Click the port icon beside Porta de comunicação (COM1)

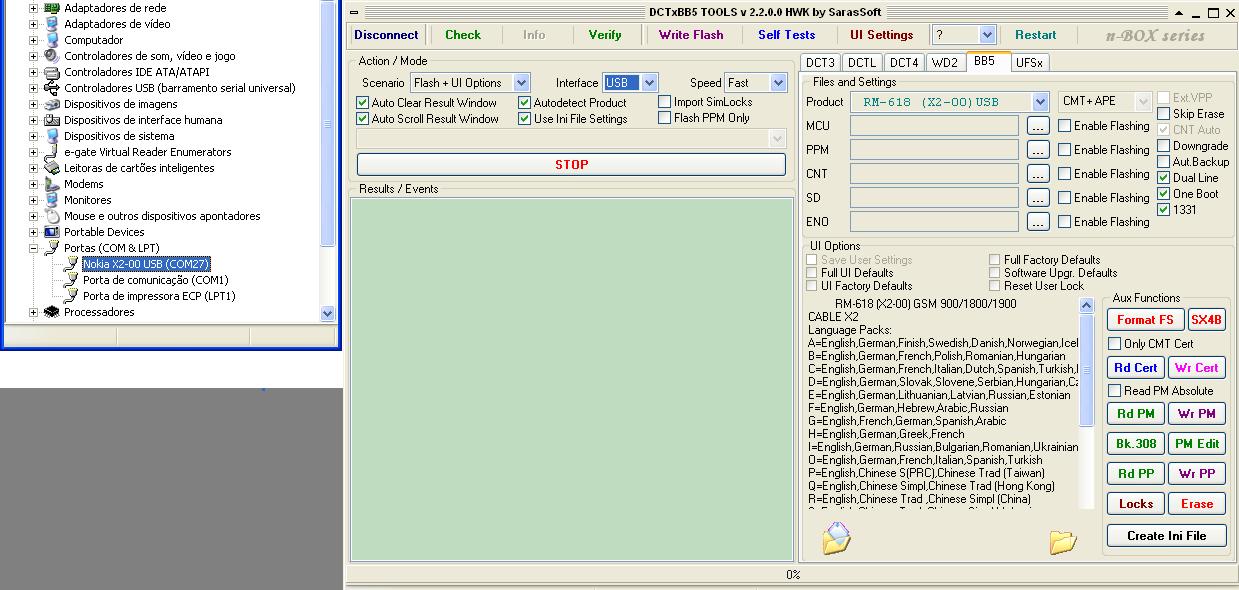click(71, 280)
